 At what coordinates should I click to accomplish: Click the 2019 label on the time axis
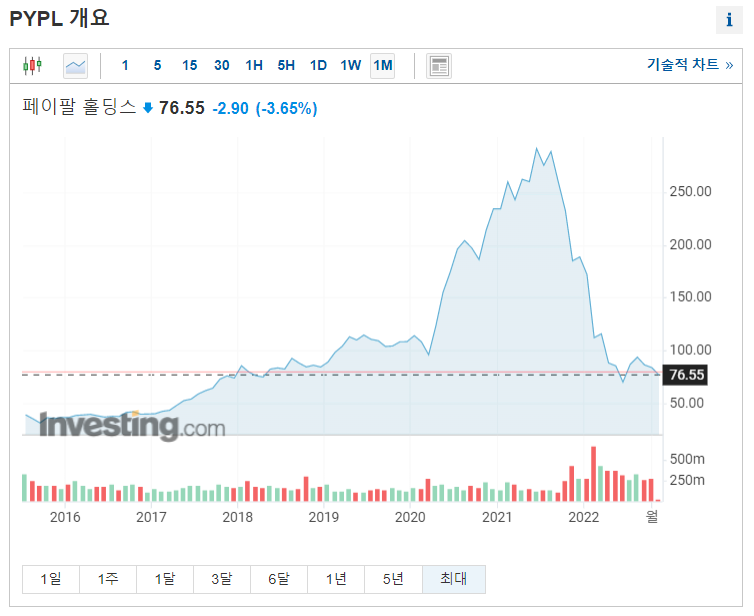[324, 517]
